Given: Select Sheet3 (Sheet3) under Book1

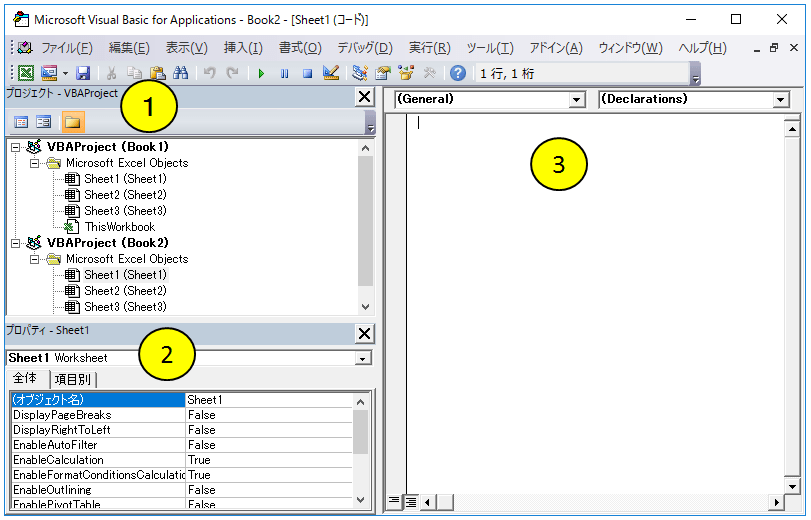Looking at the screenshot, I should 125,211.
